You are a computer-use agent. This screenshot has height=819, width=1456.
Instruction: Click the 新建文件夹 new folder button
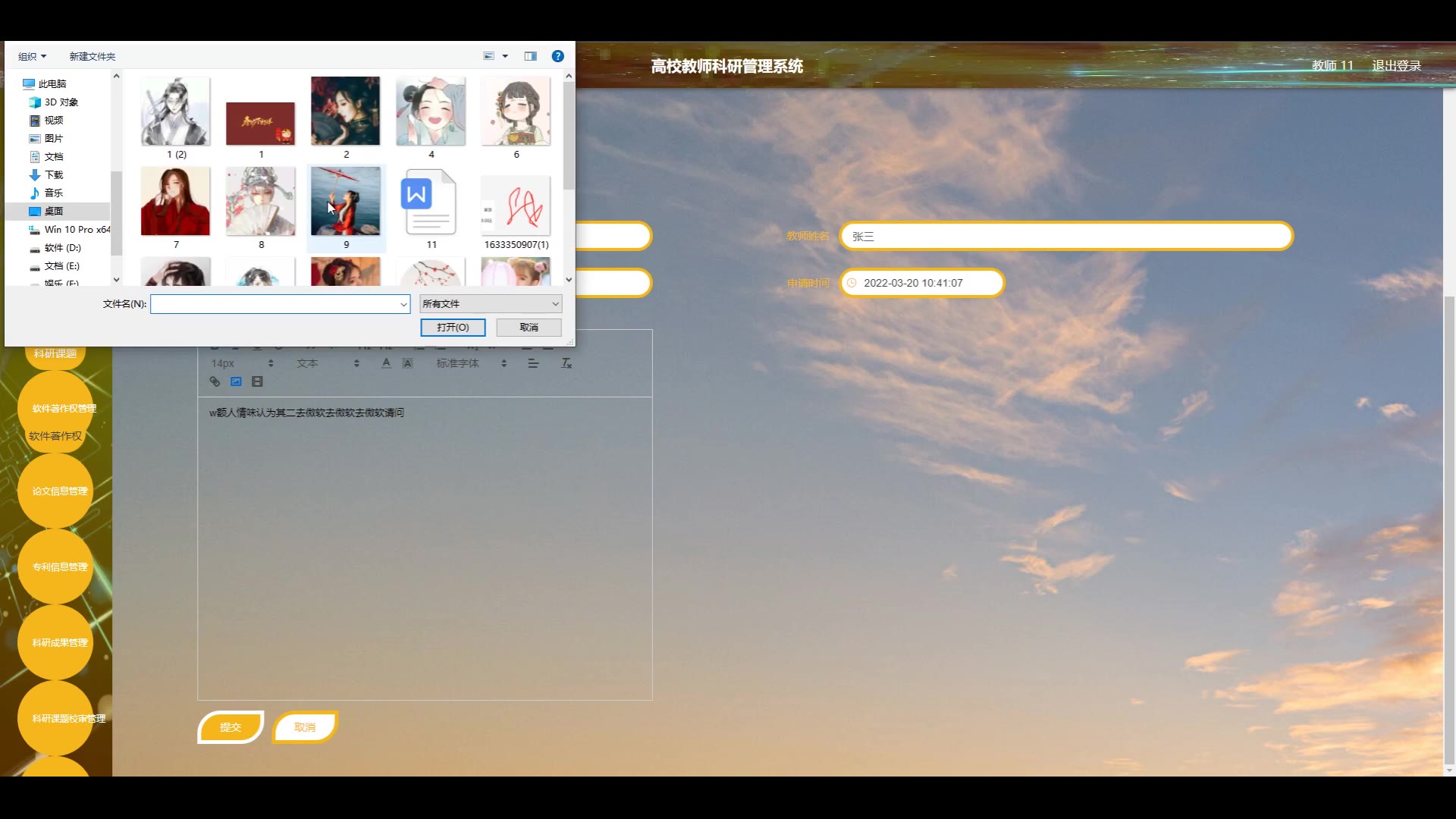(92, 56)
